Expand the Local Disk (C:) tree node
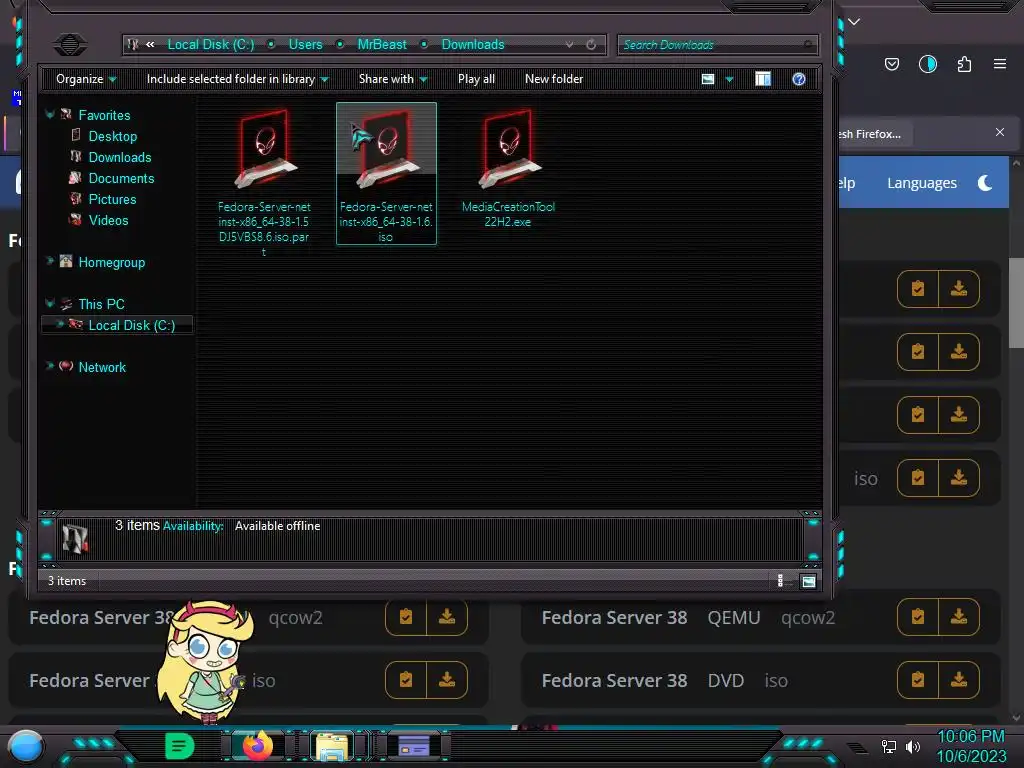This screenshot has width=1024, height=768. [59, 324]
